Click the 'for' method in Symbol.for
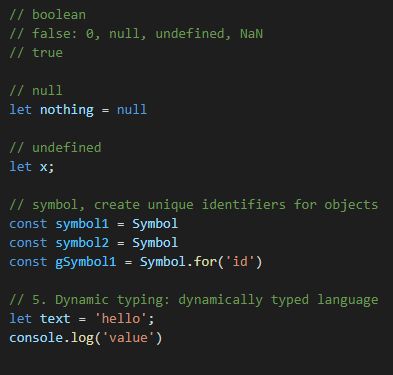The height and width of the screenshot is (375, 393). (x=205, y=262)
